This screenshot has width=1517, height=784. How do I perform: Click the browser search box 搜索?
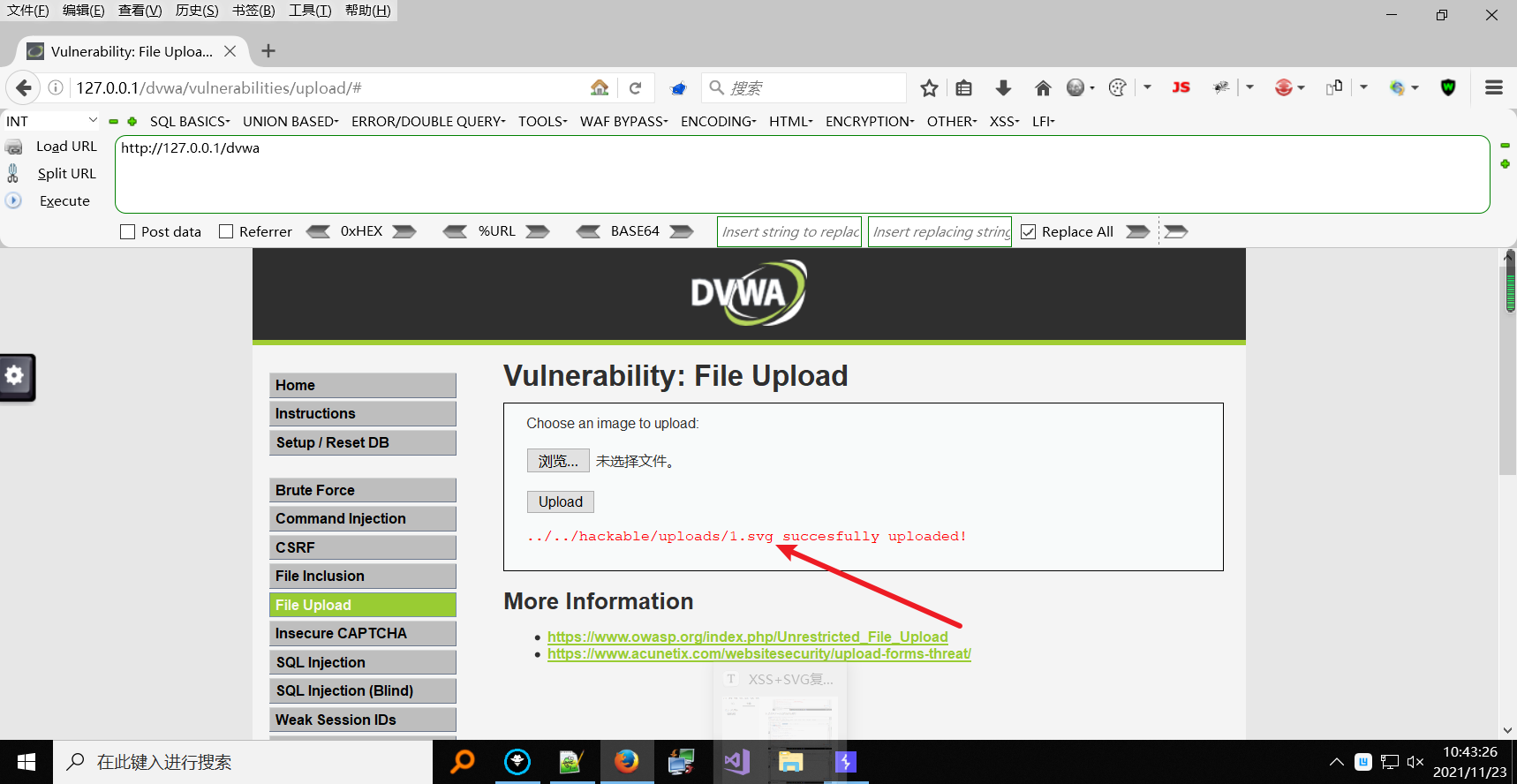804,87
